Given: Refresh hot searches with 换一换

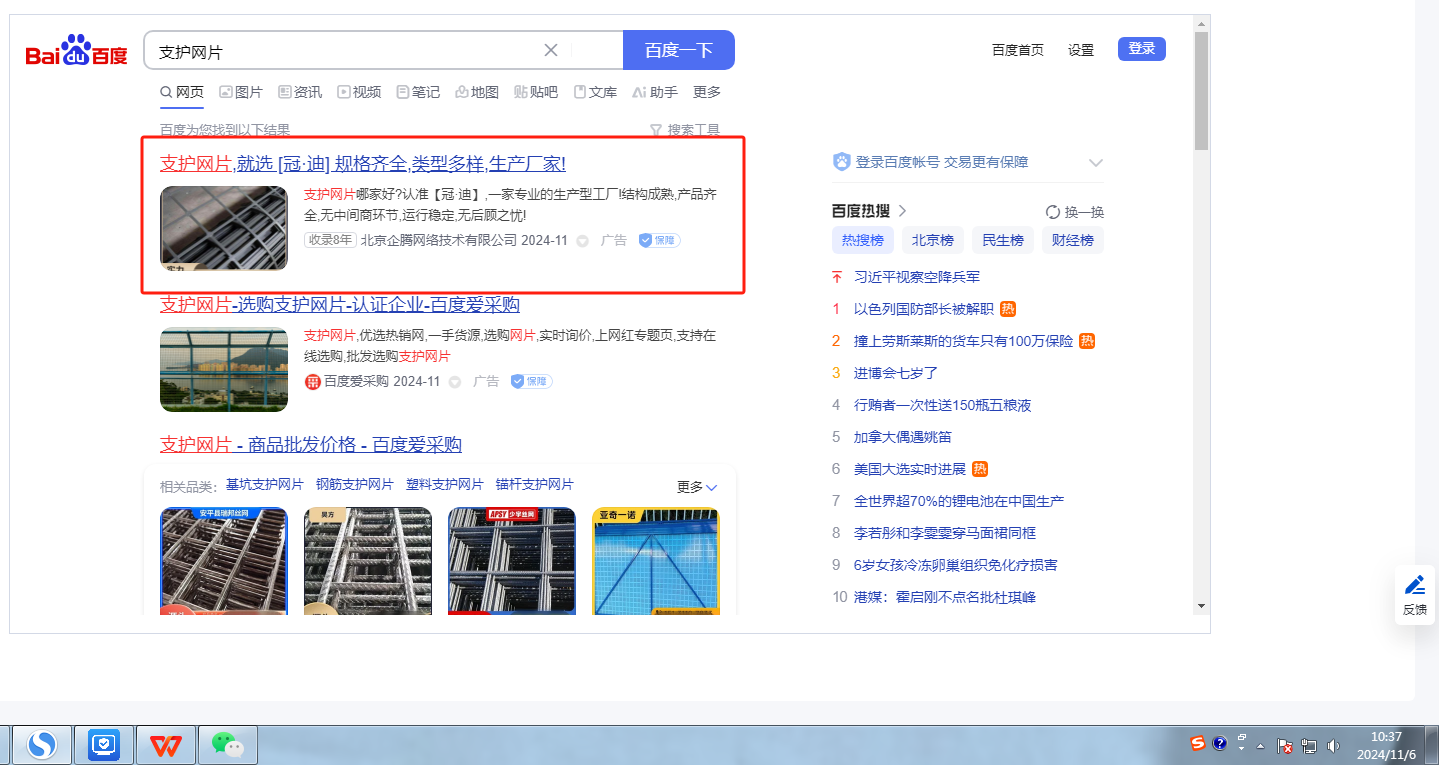Looking at the screenshot, I should click(1075, 212).
